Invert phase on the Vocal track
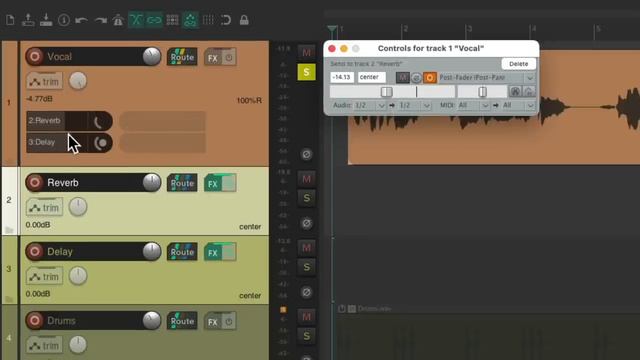 pyautogui.click(x=307, y=154)
